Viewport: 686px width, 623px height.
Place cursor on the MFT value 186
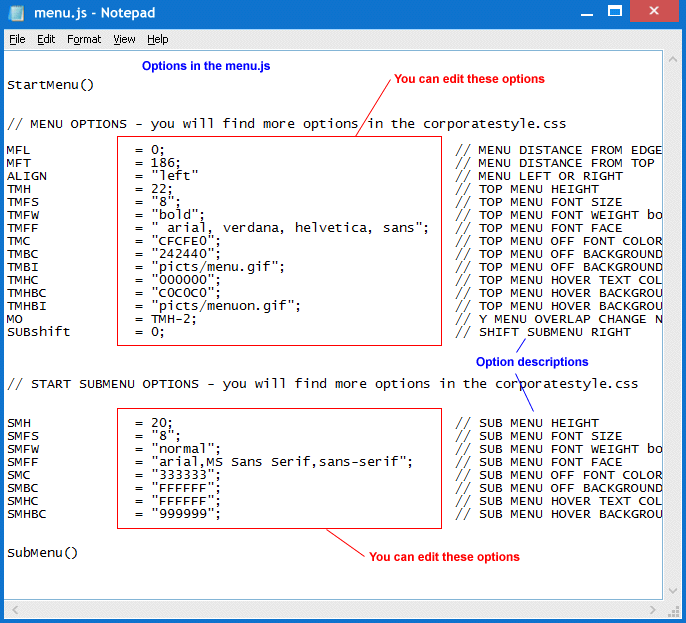tap(163, 163)
